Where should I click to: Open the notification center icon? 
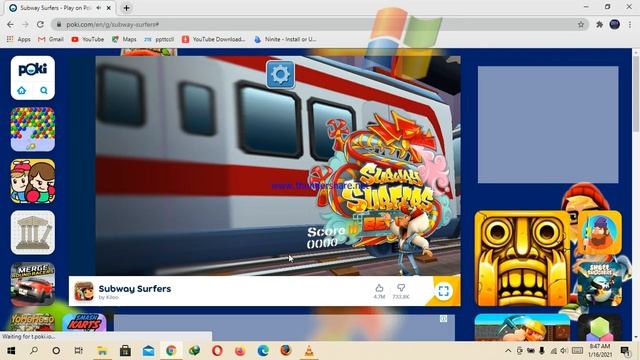(625, 351)
